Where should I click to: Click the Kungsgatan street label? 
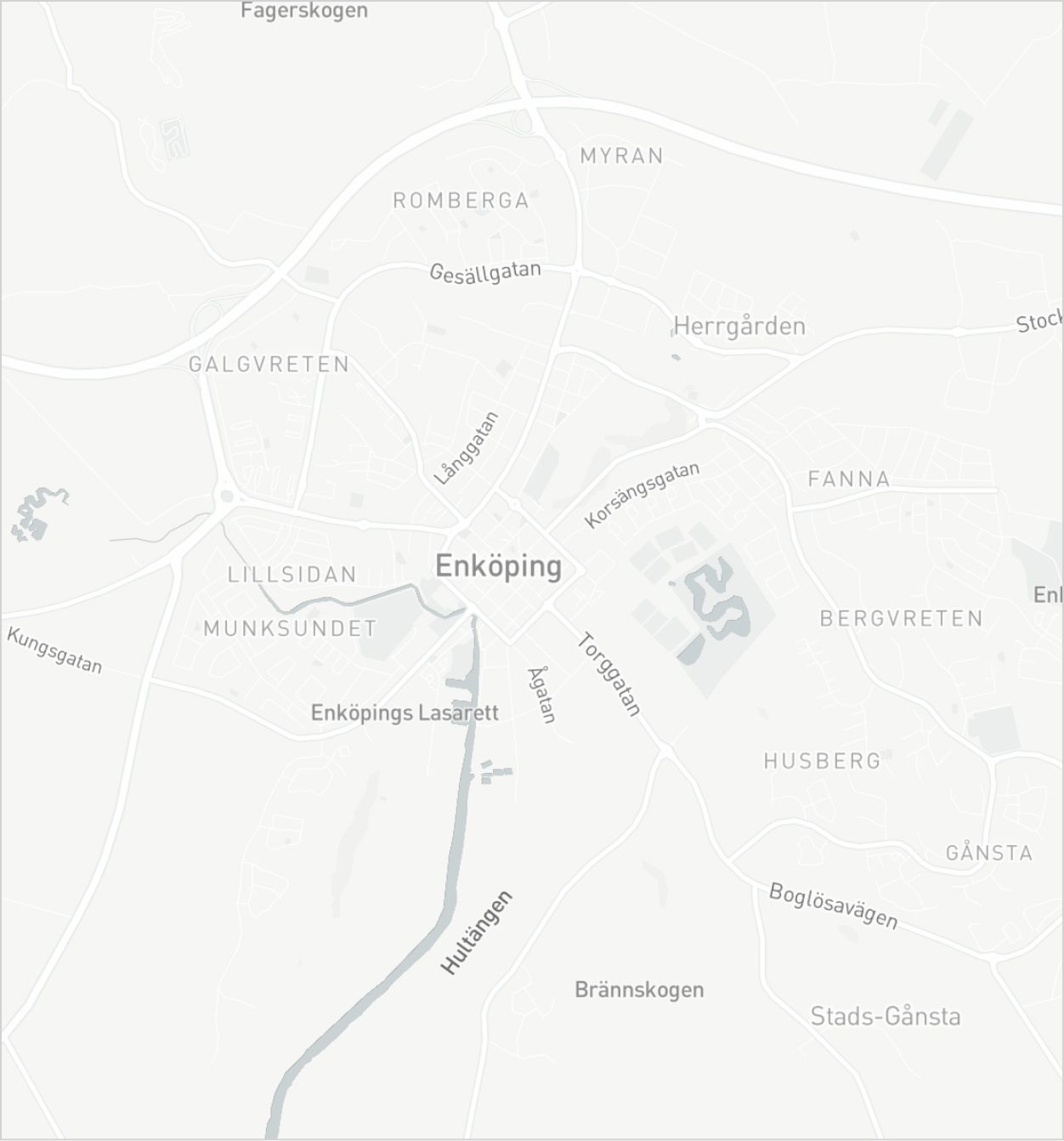(55, 650)
